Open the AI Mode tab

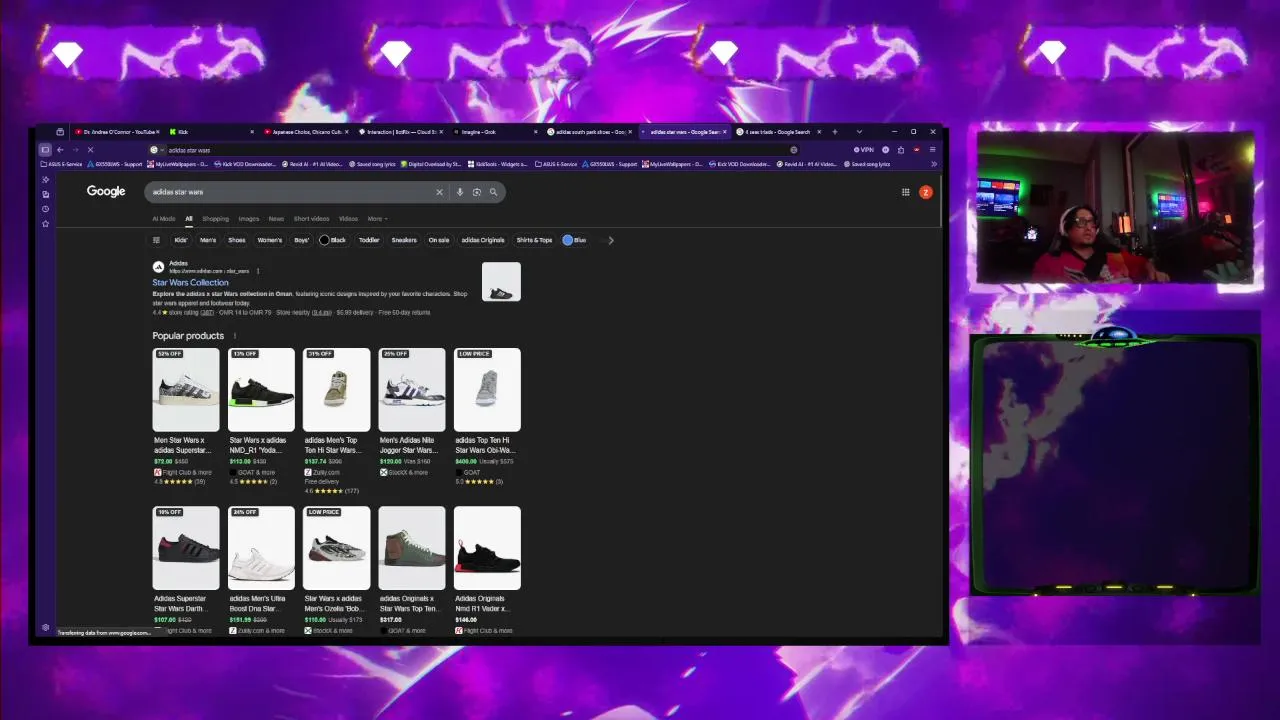[x=164, y=219]
